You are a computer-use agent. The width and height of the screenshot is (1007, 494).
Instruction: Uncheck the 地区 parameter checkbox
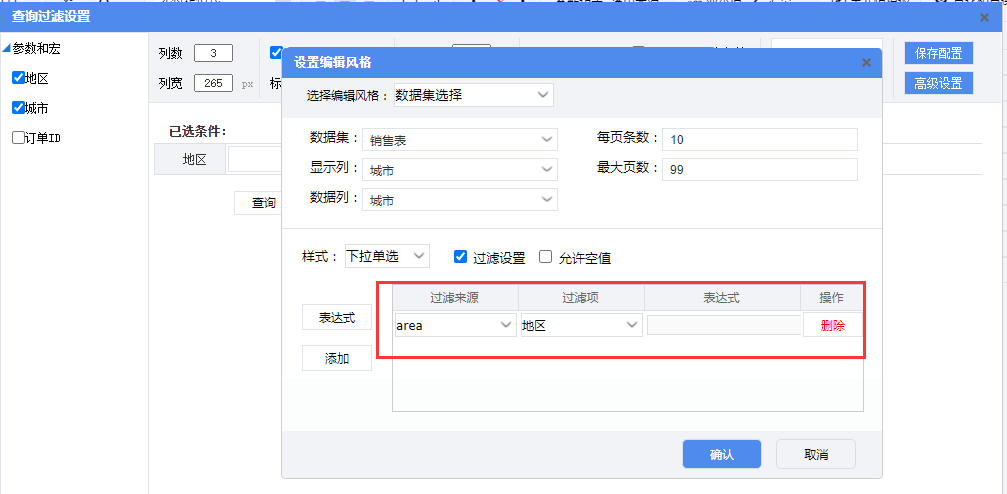click(x=18, y=78)
